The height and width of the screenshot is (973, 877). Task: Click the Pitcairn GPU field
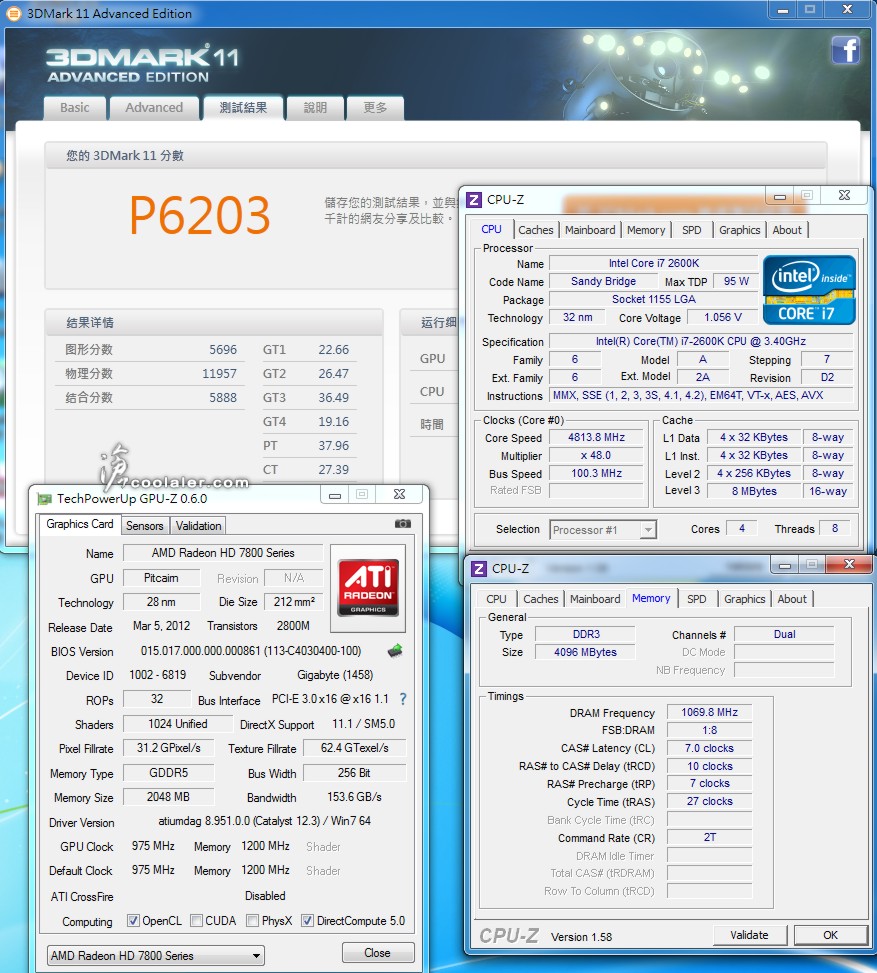[161, 578]
